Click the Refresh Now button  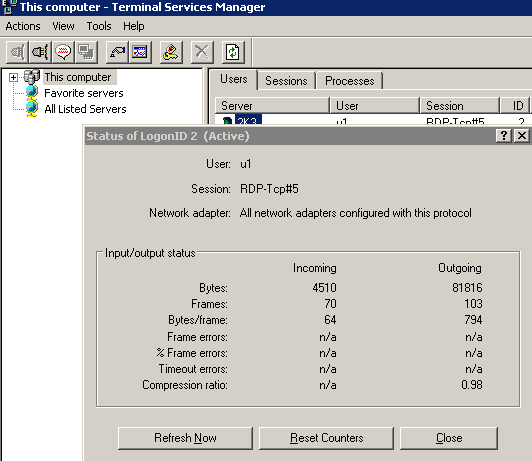coord(185,438)
